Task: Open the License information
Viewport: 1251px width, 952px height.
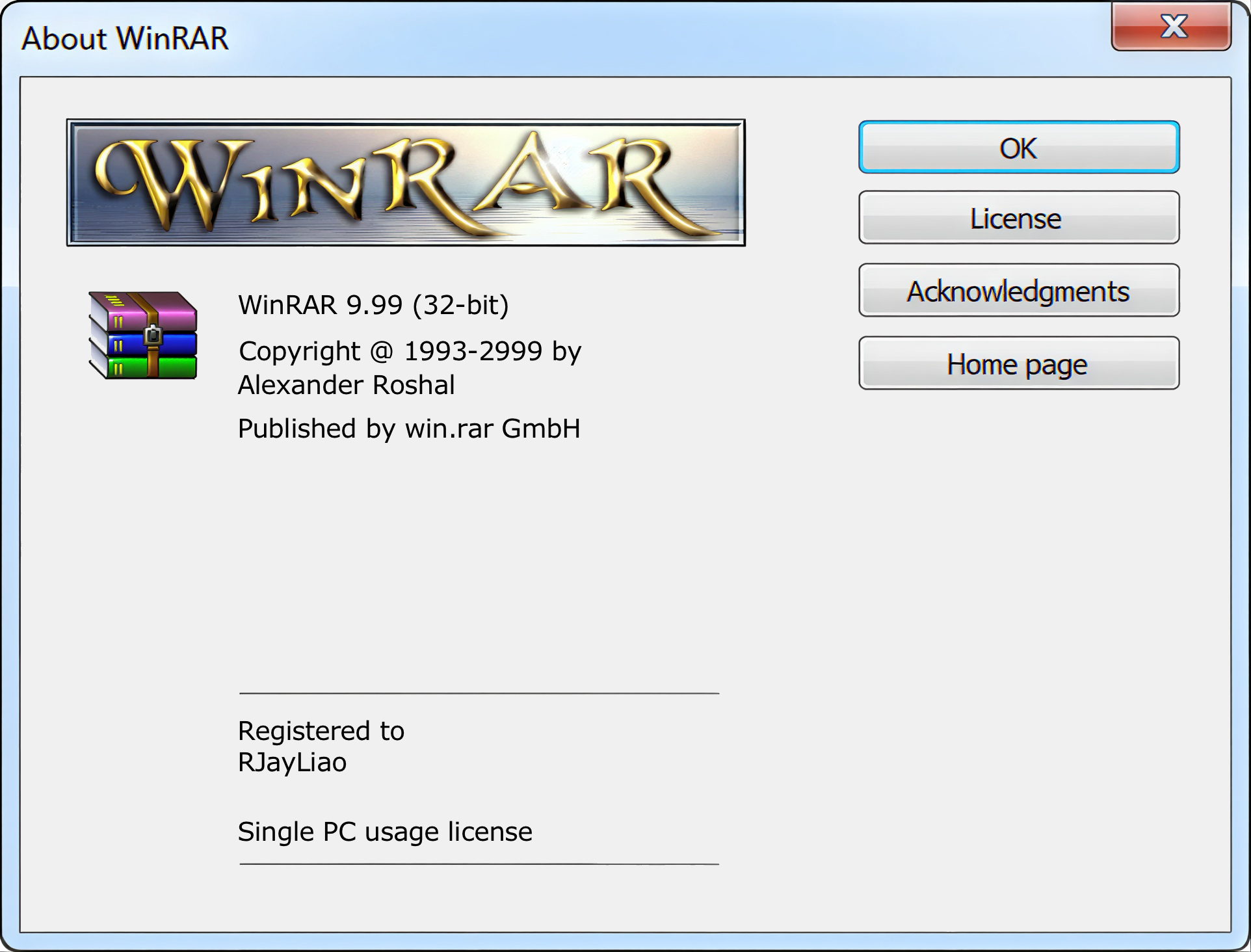Action: pyautogui.click(x=1018, y=218)
